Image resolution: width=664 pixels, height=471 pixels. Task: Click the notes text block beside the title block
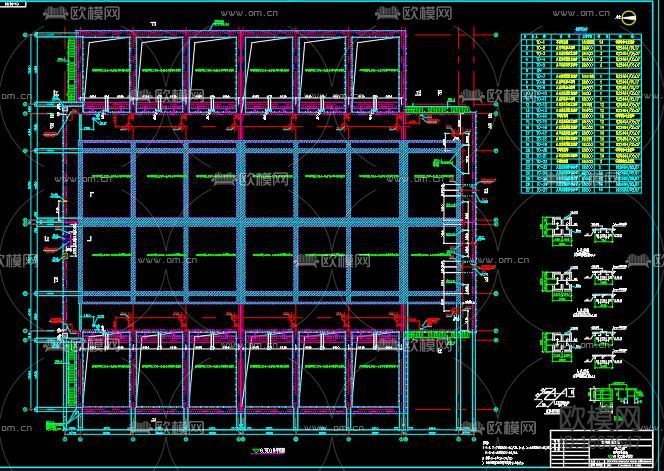click(x=515, y=452)
